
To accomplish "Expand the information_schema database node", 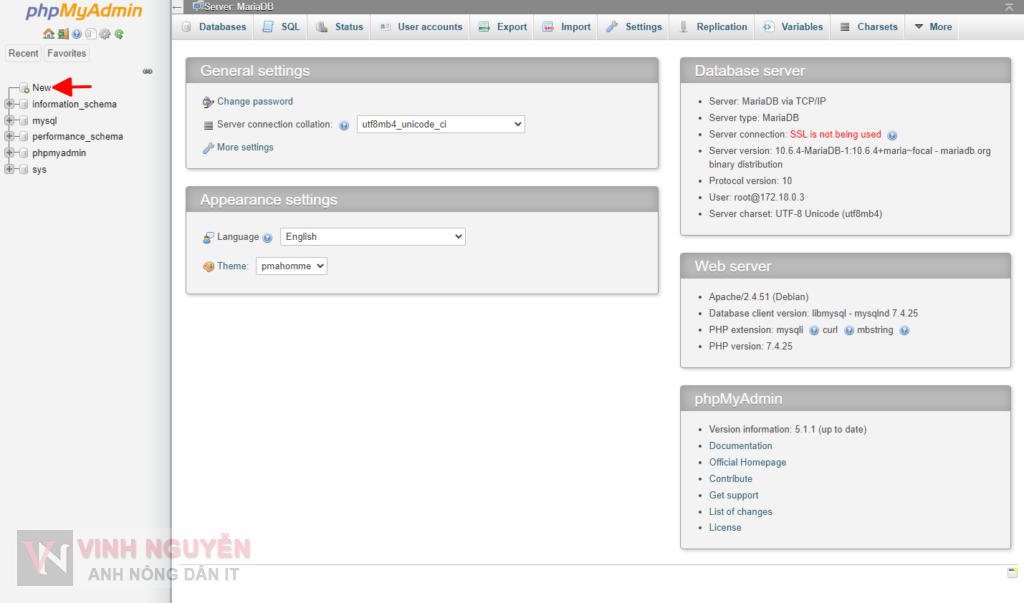I will [8, 104].
